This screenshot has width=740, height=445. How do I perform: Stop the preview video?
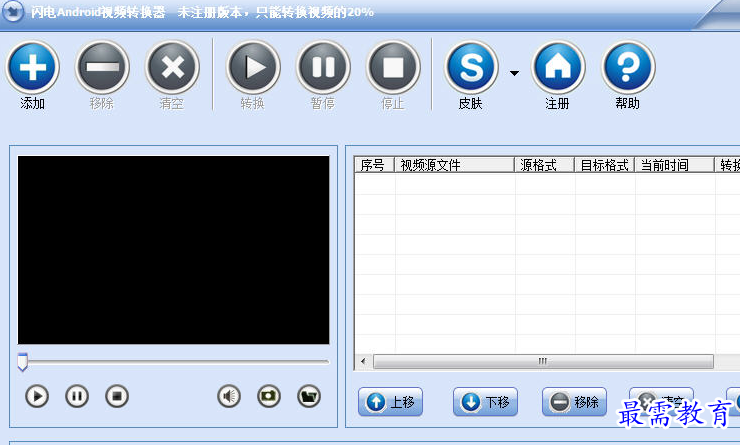(x=117, y=396)
